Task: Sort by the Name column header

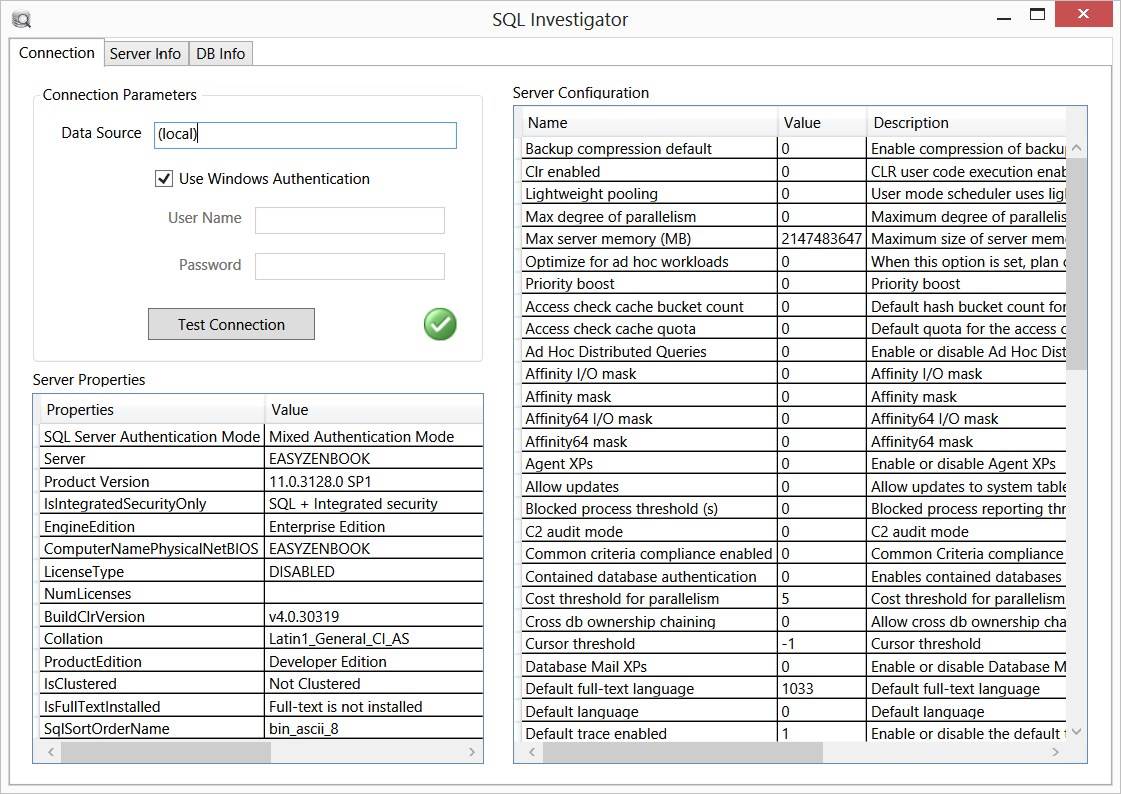Action: click(649, 122)
